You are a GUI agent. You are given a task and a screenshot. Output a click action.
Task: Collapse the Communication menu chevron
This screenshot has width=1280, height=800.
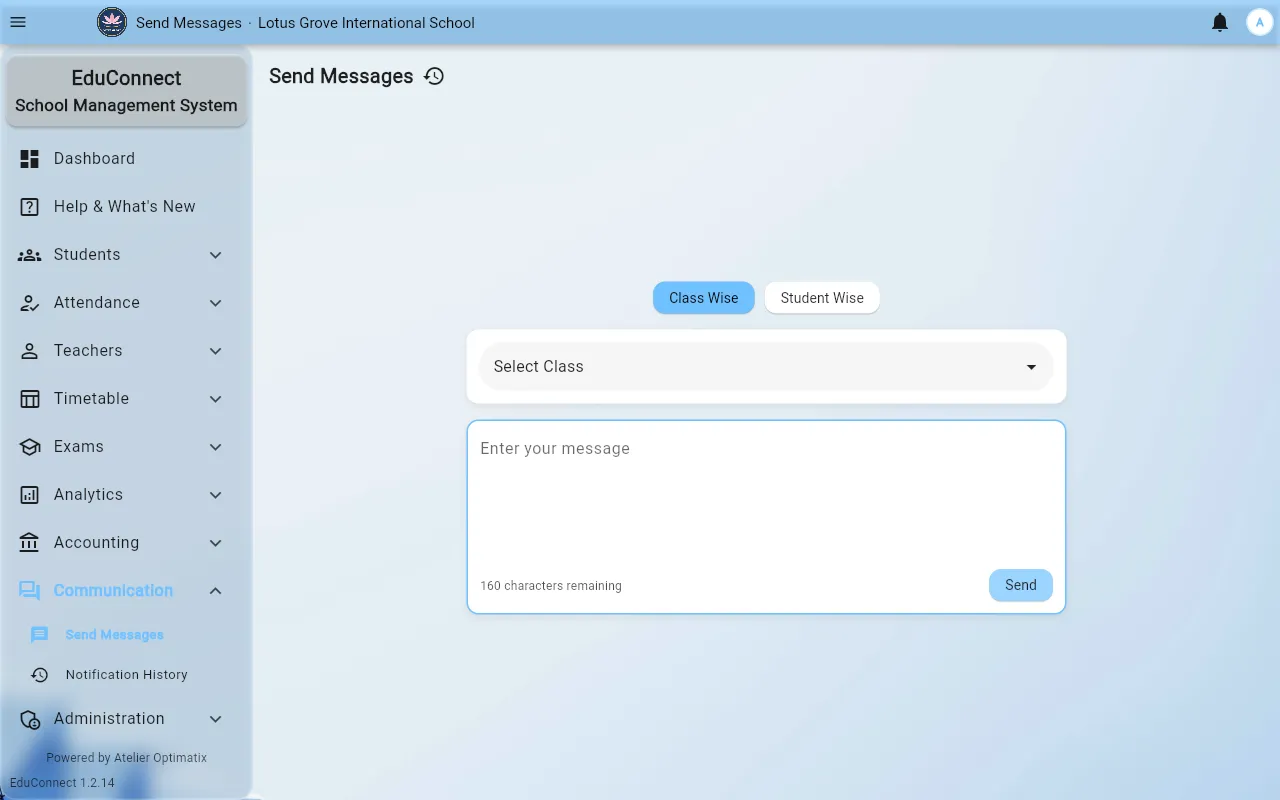pos(216,590)
